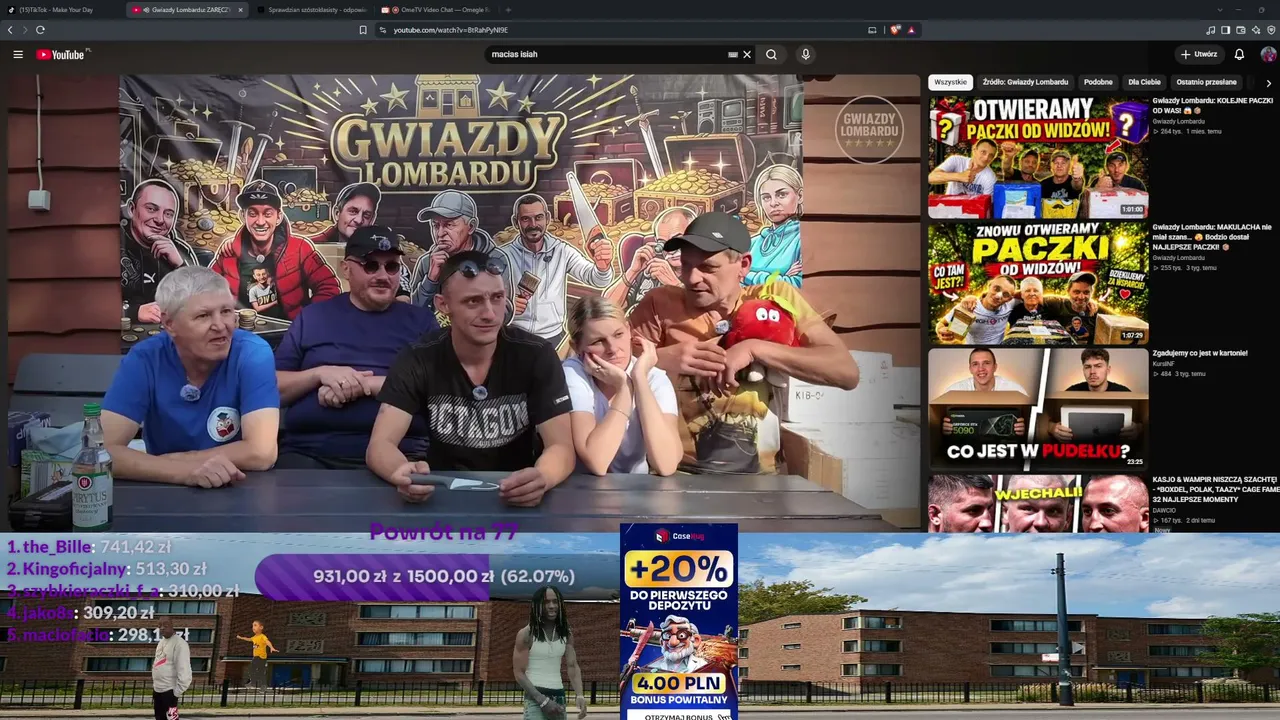Open picture-in-picture icon in the address bar
This screenshot has width=1280, height=720.
872,30
